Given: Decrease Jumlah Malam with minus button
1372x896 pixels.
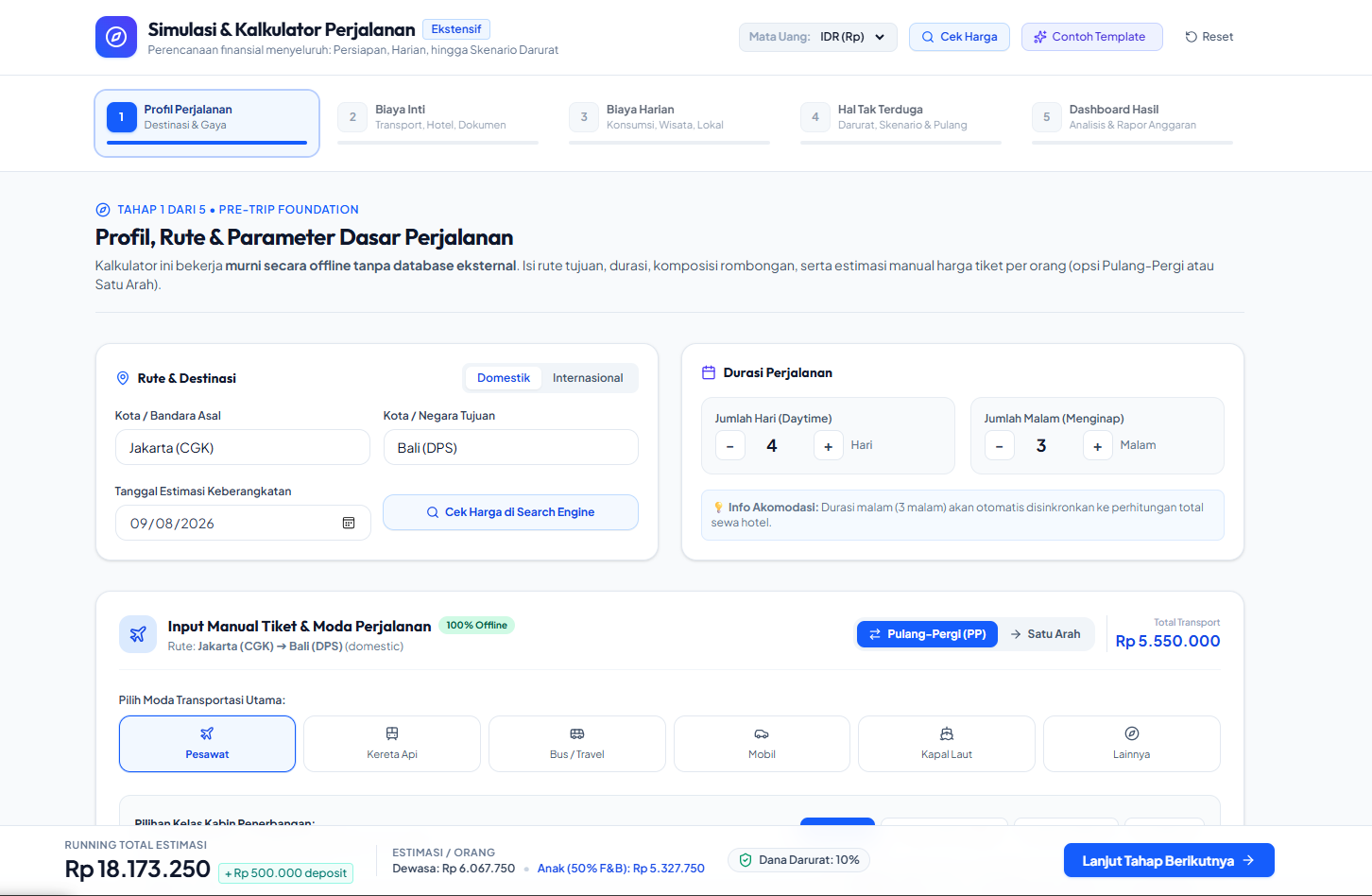Looking at the screenshot, I should pyautogui.click(x=1000, y=446).
